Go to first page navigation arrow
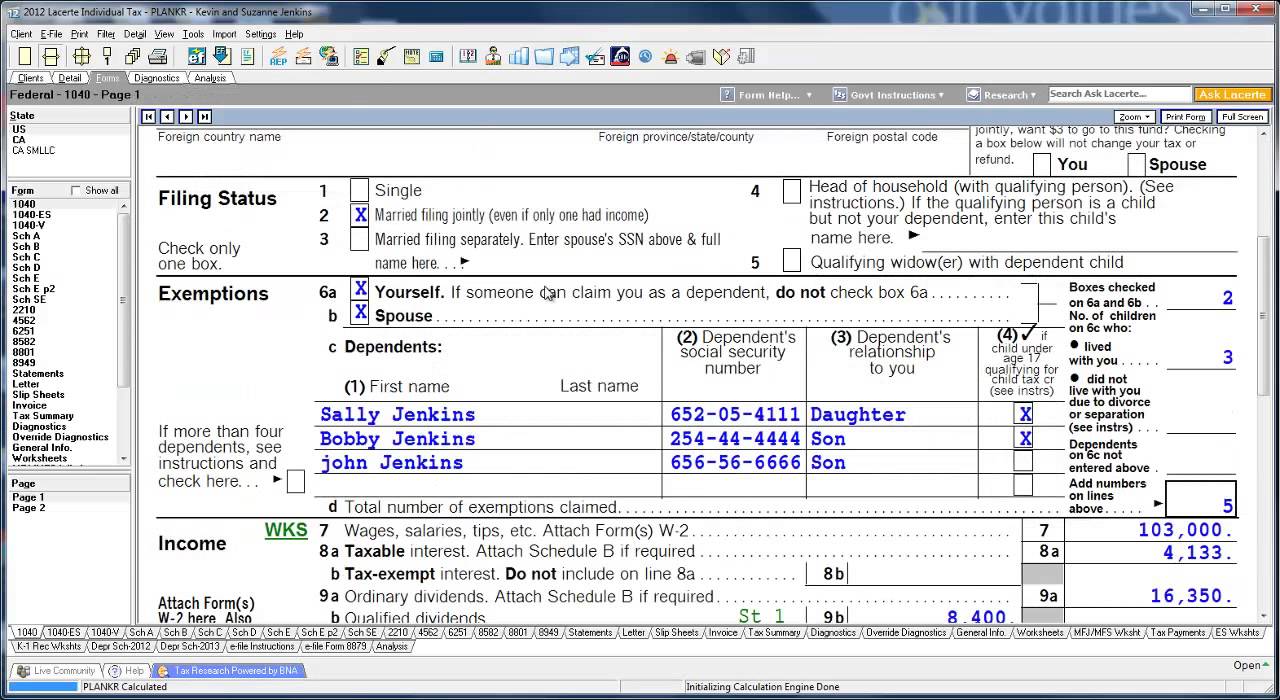 tap(148, 117)
